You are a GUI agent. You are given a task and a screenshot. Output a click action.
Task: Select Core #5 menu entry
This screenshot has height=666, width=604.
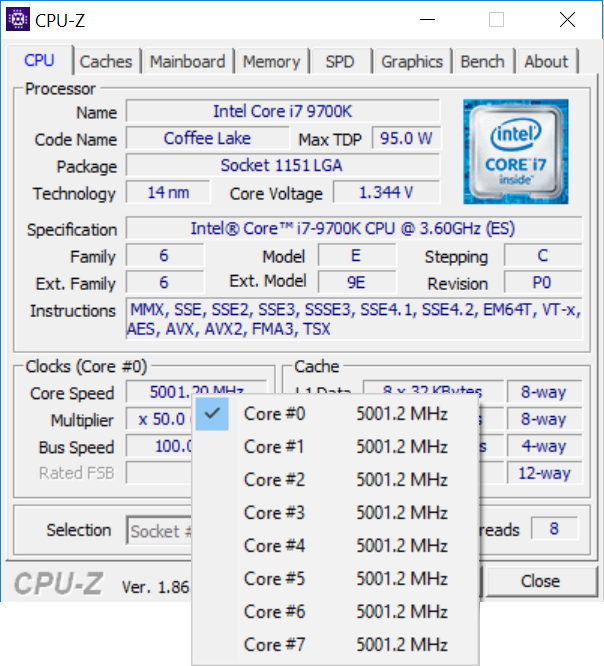[x=336, y=579]
